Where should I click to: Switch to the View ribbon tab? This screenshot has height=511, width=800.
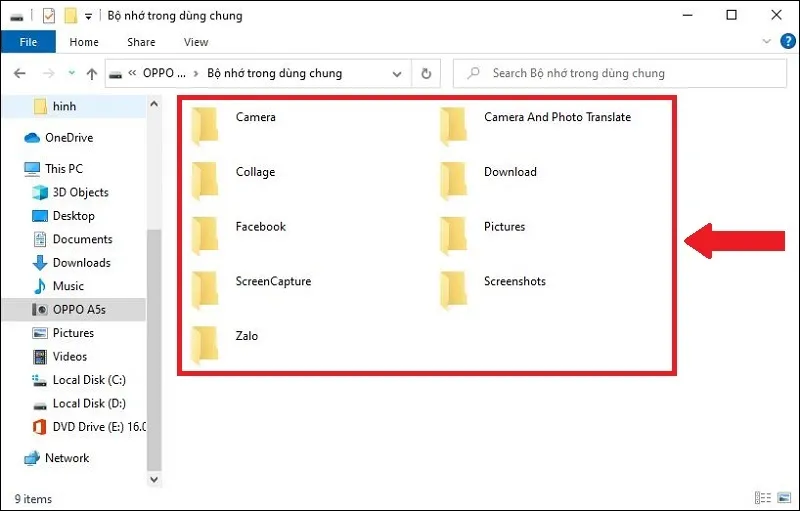click(196, 42)
